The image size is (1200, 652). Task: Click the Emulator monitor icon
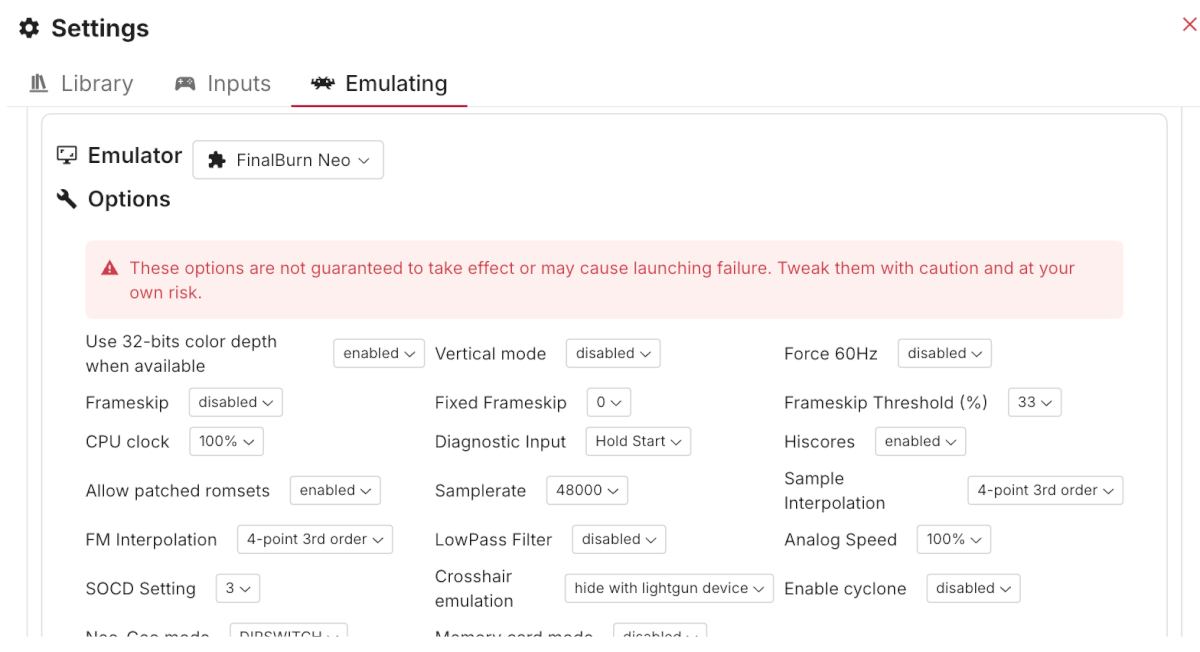point(67,155)
